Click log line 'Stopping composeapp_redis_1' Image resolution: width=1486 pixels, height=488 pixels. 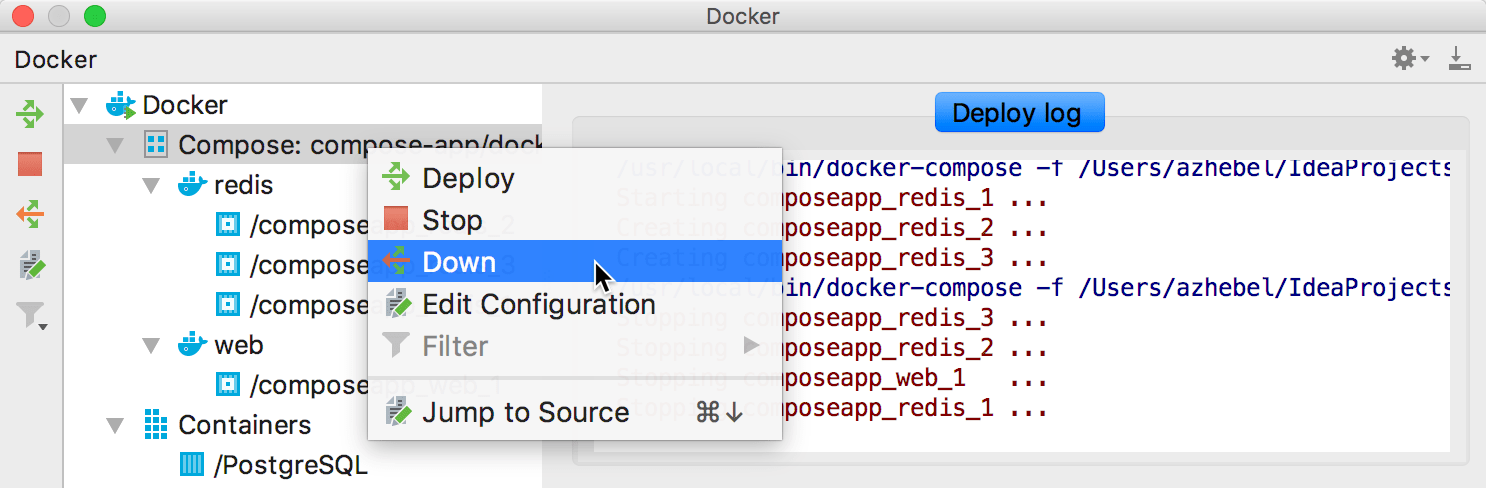pyautogui.click(x=832, y=408)
